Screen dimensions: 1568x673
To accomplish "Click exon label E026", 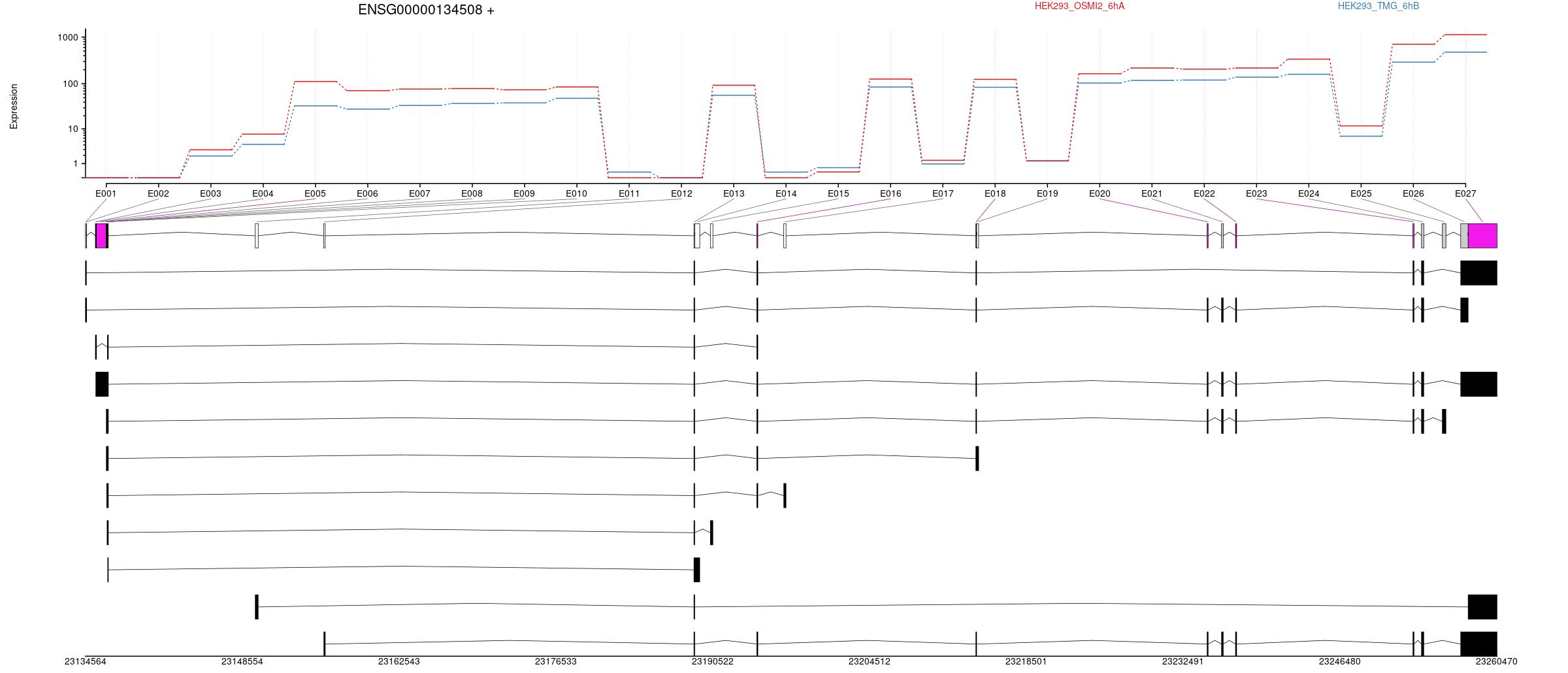I will (x=1413, y=193).
